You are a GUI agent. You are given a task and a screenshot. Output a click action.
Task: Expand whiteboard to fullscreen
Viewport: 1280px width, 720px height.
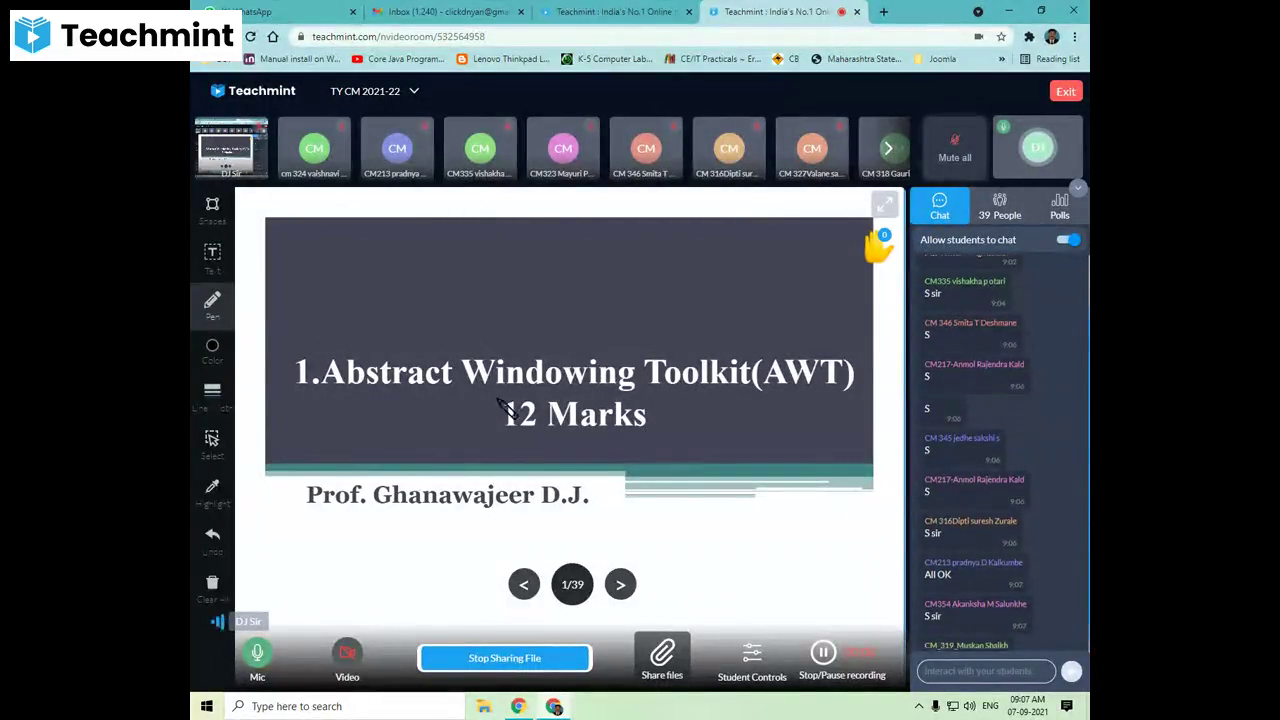tap(885, 205)
